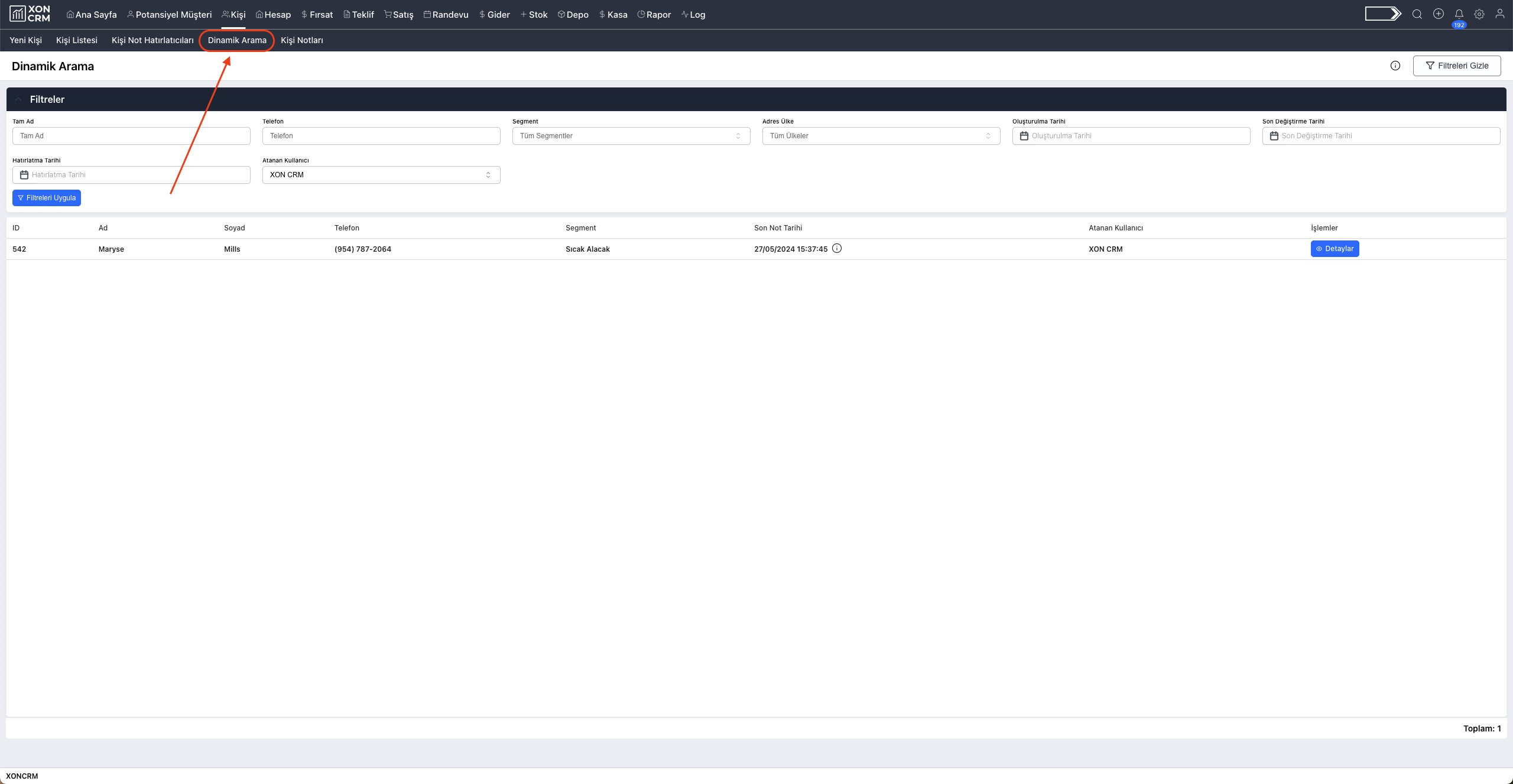Image resolution: width=1513 pixels, height=784 pixels.
Task: Open Detaylar for Maryse Mills
Action: [1335, 249]
